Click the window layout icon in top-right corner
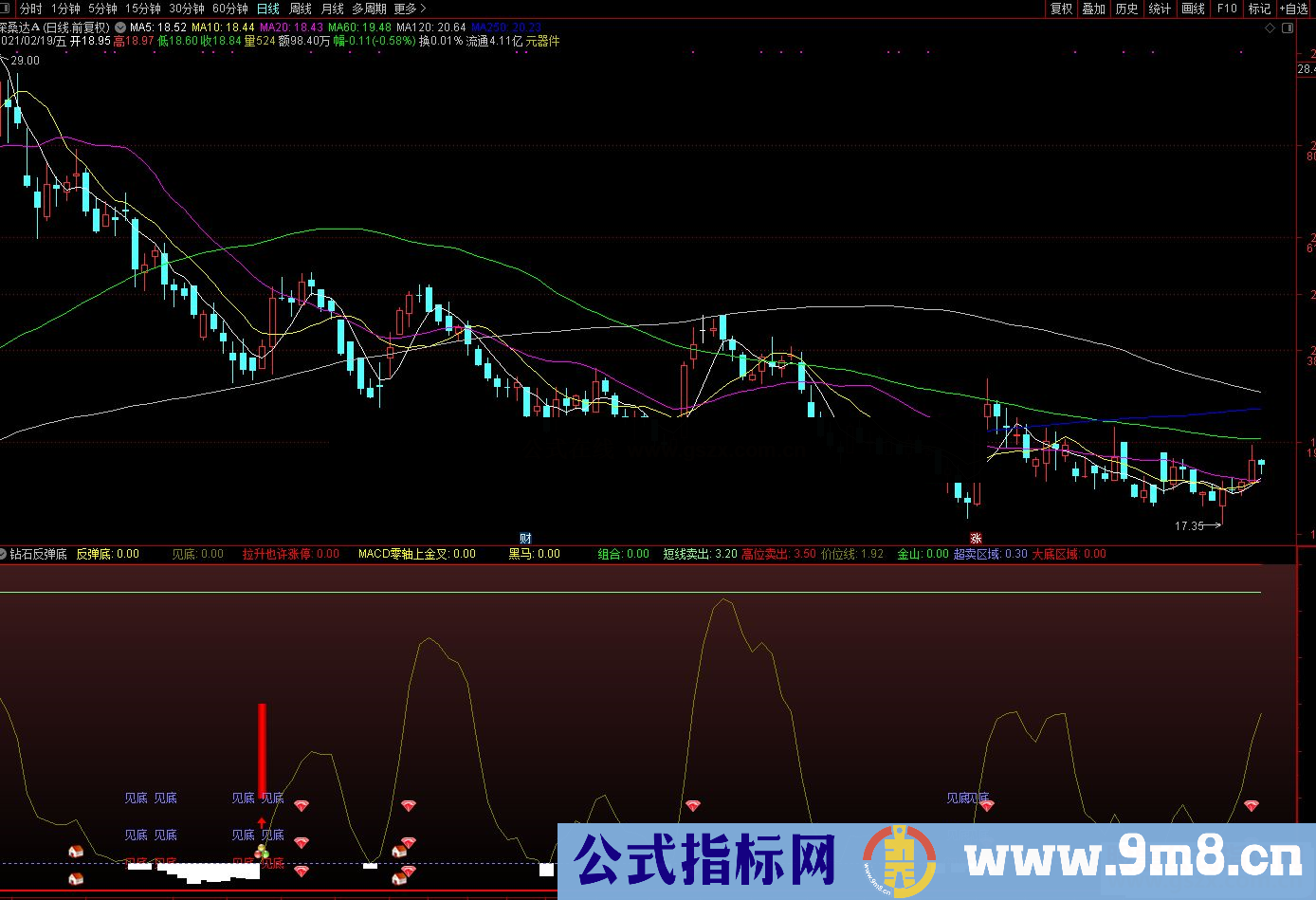Screen dimensions: 1316x900 tap(1288, 28)
